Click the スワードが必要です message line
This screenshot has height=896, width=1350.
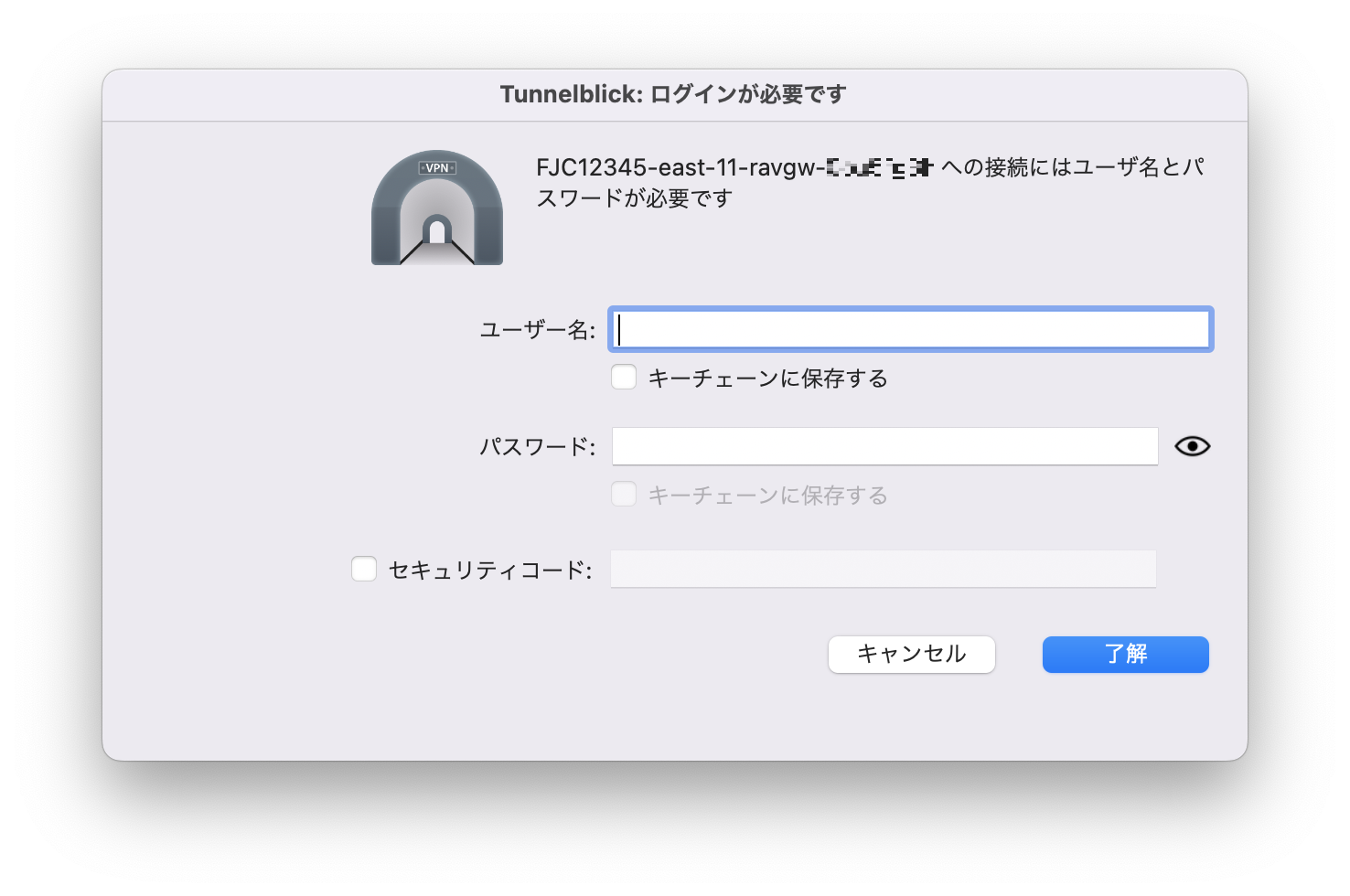[x=634, y=198]
